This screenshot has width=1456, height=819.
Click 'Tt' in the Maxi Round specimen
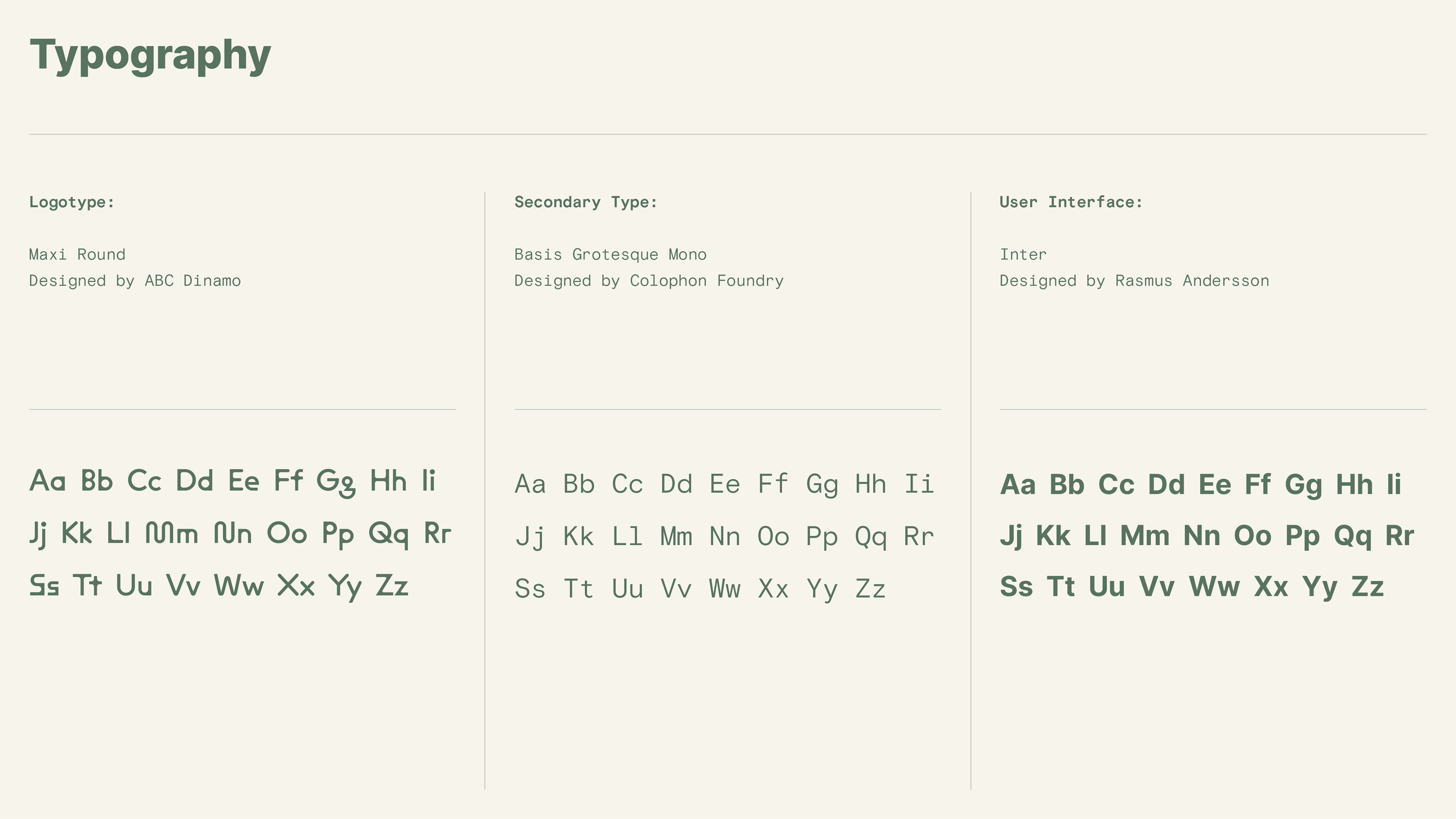coord(88,585)
